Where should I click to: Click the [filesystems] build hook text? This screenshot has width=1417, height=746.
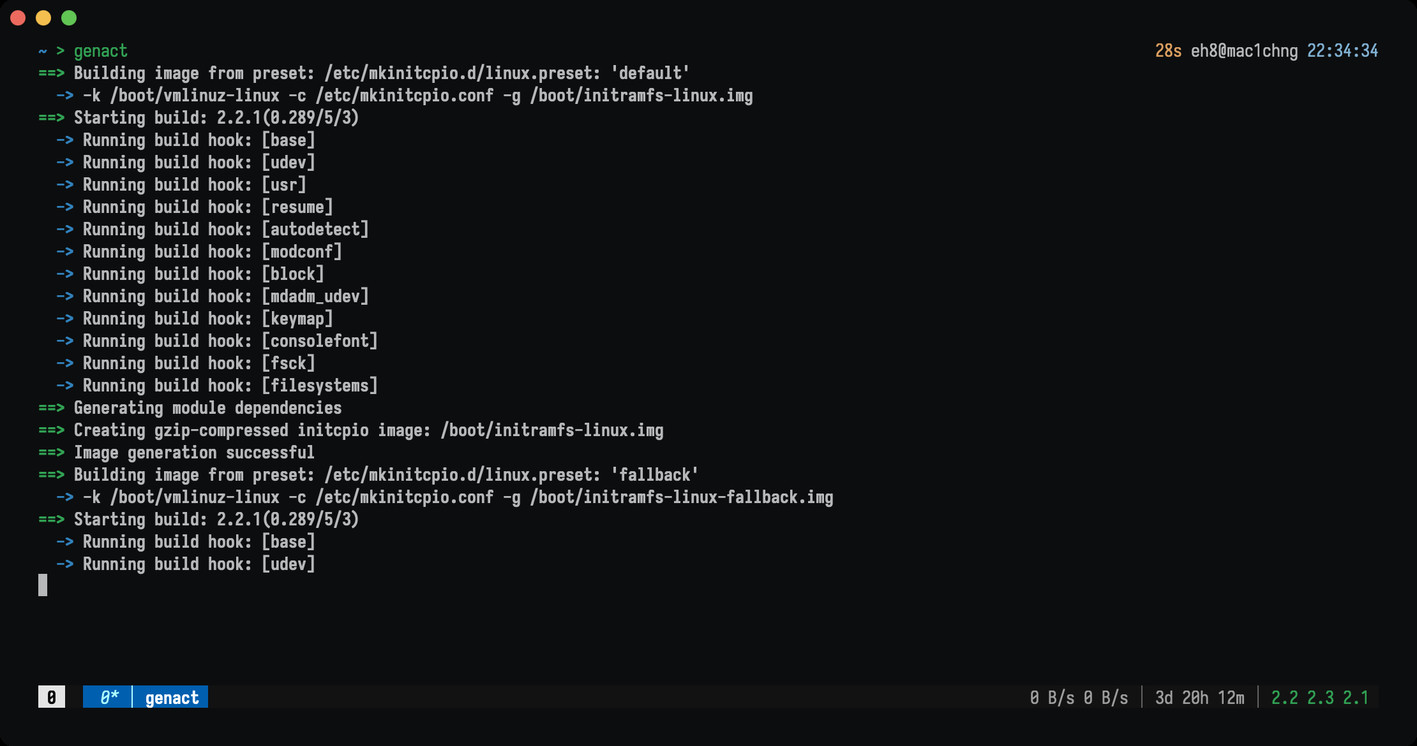click(x=319, y=385)
